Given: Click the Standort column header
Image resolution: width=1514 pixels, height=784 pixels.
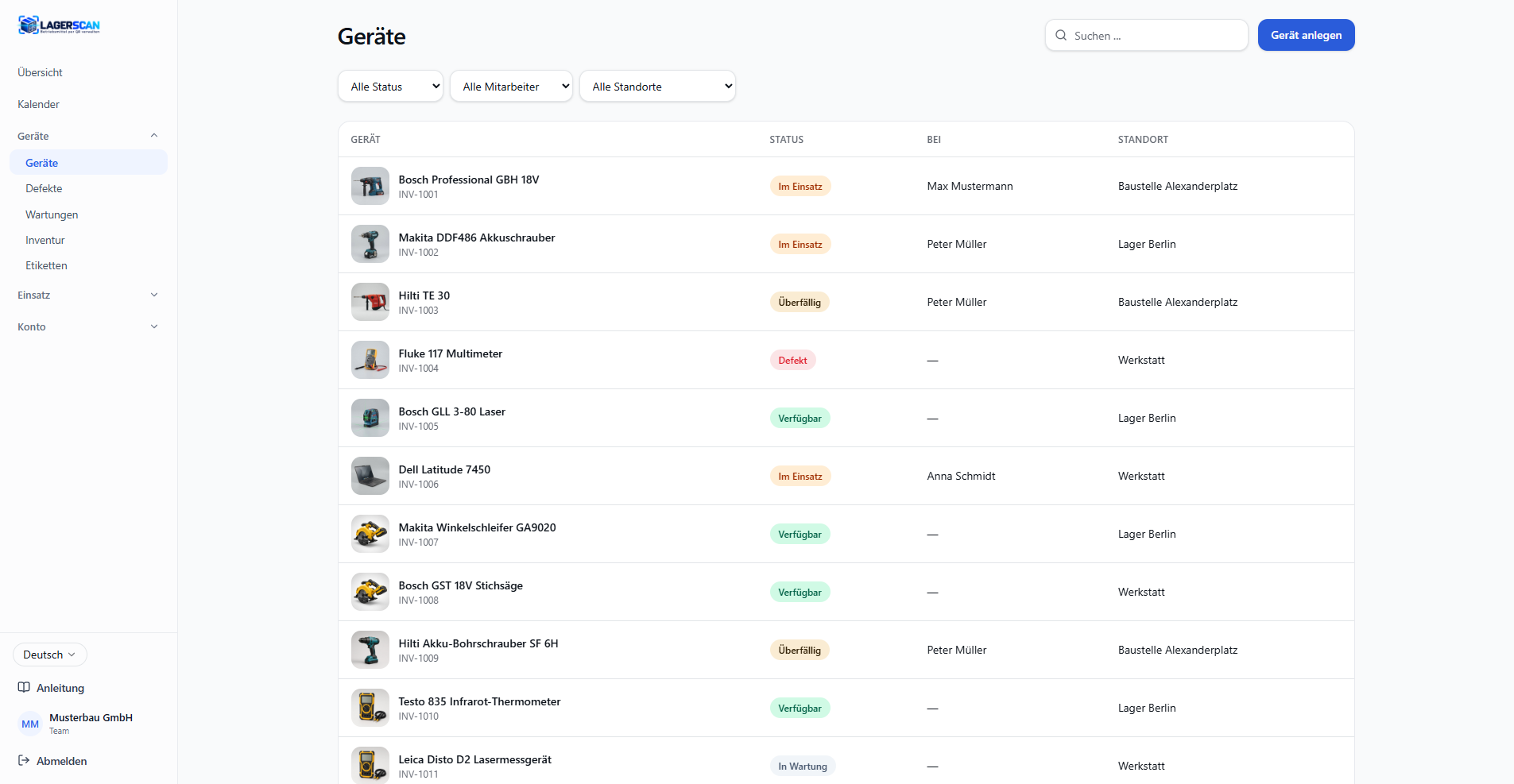Looking at the screenshot, I should (x=1143, y=139).
